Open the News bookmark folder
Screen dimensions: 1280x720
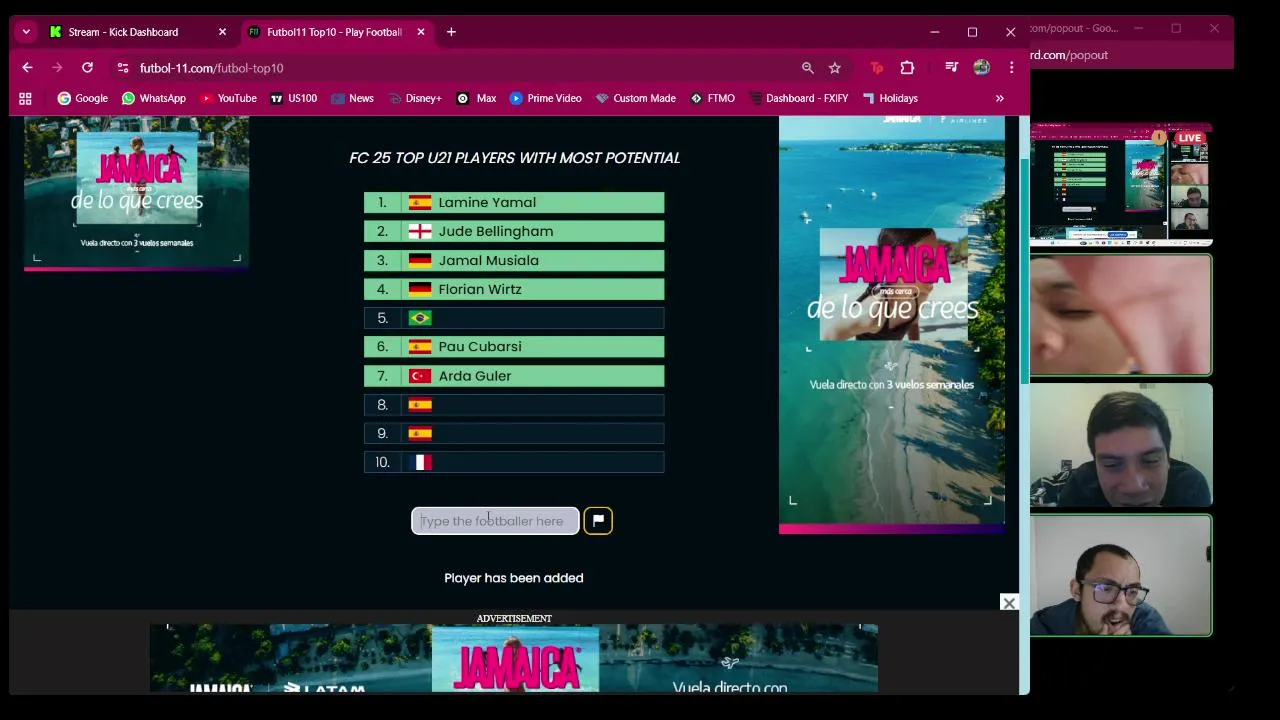click(352, 98)
